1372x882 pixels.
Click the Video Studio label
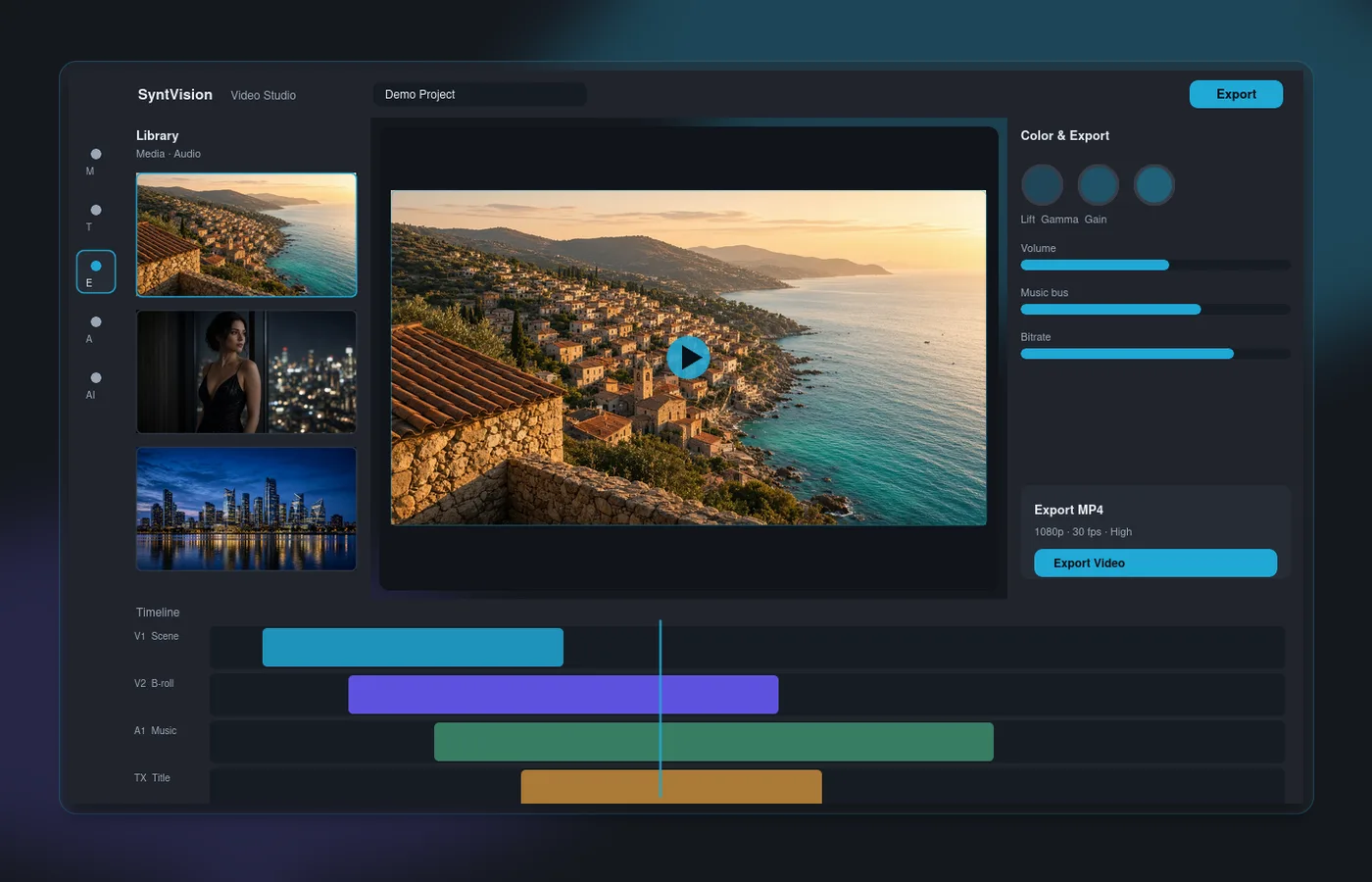(263, 95)
